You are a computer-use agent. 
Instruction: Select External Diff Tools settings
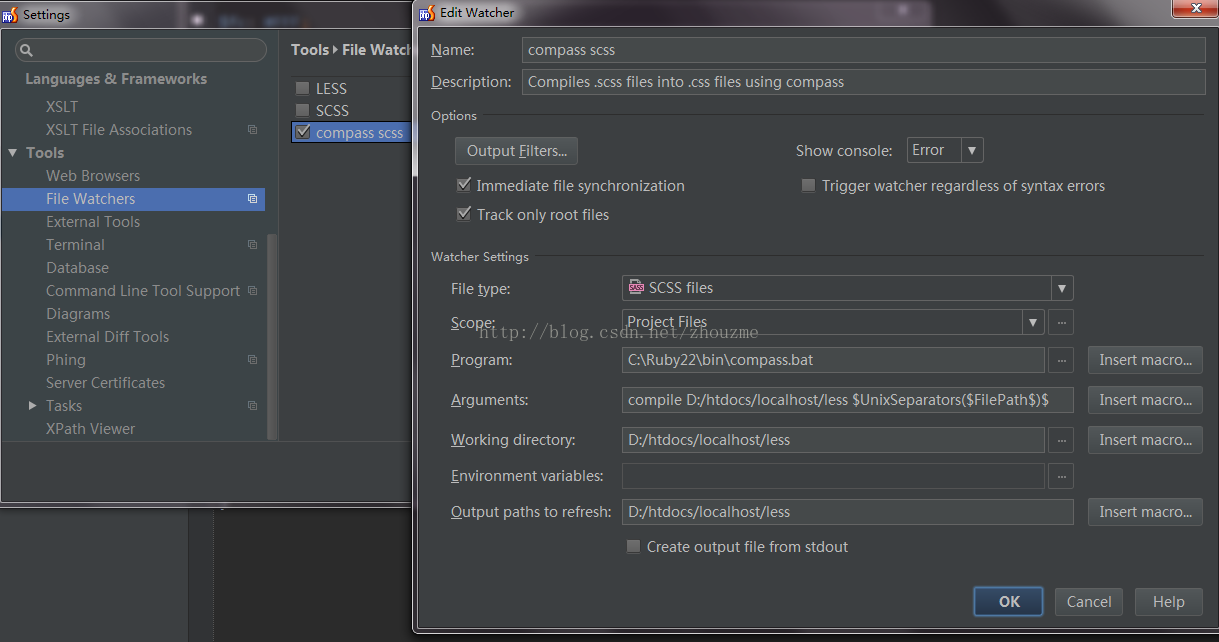coord(107,337)
